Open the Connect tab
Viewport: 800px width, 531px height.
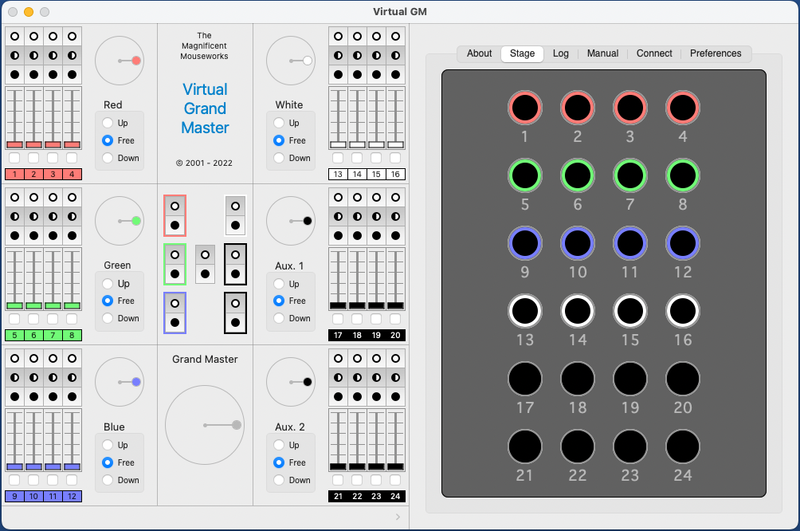point(654,54)
